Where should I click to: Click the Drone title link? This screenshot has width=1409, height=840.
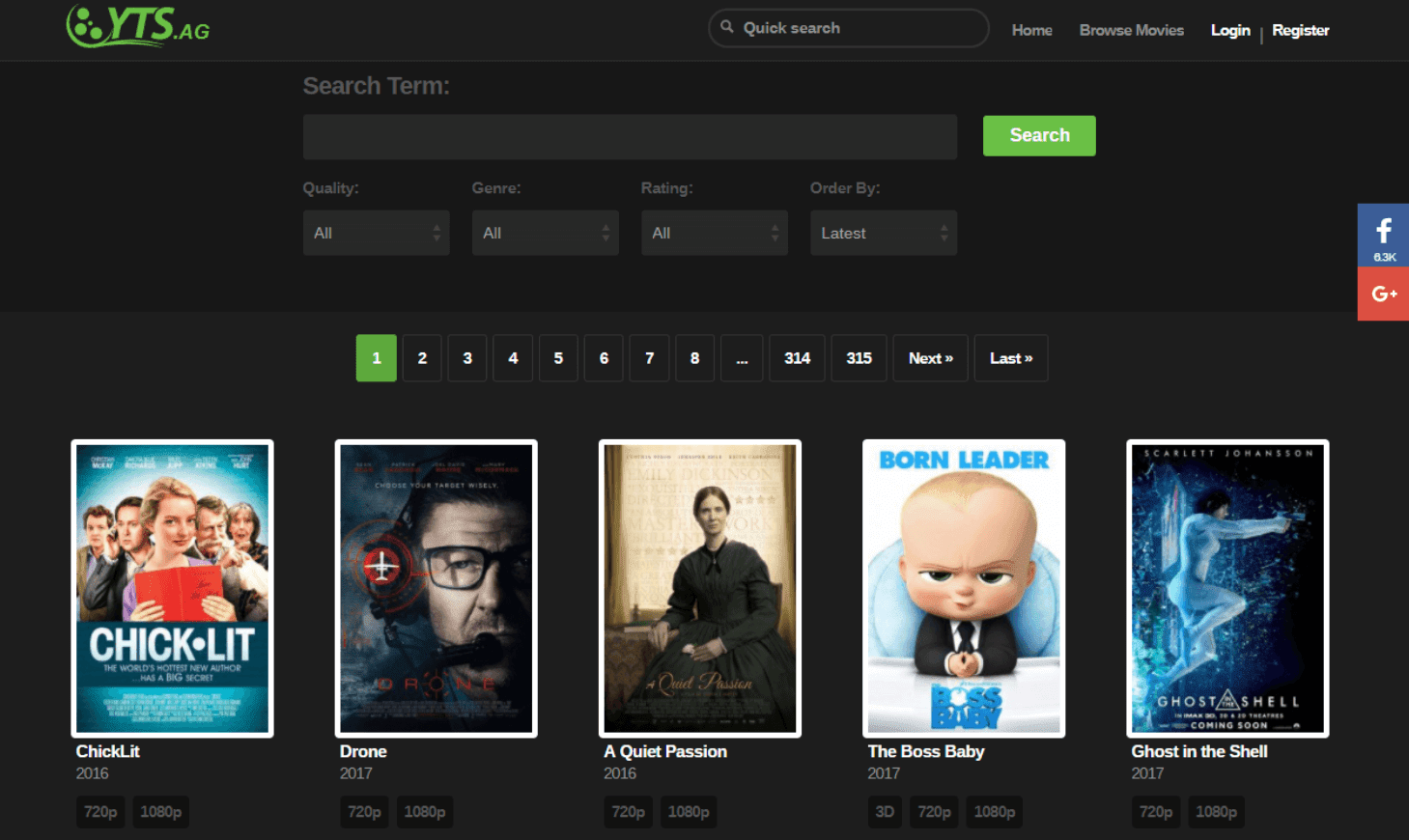[x=363, y=751]
